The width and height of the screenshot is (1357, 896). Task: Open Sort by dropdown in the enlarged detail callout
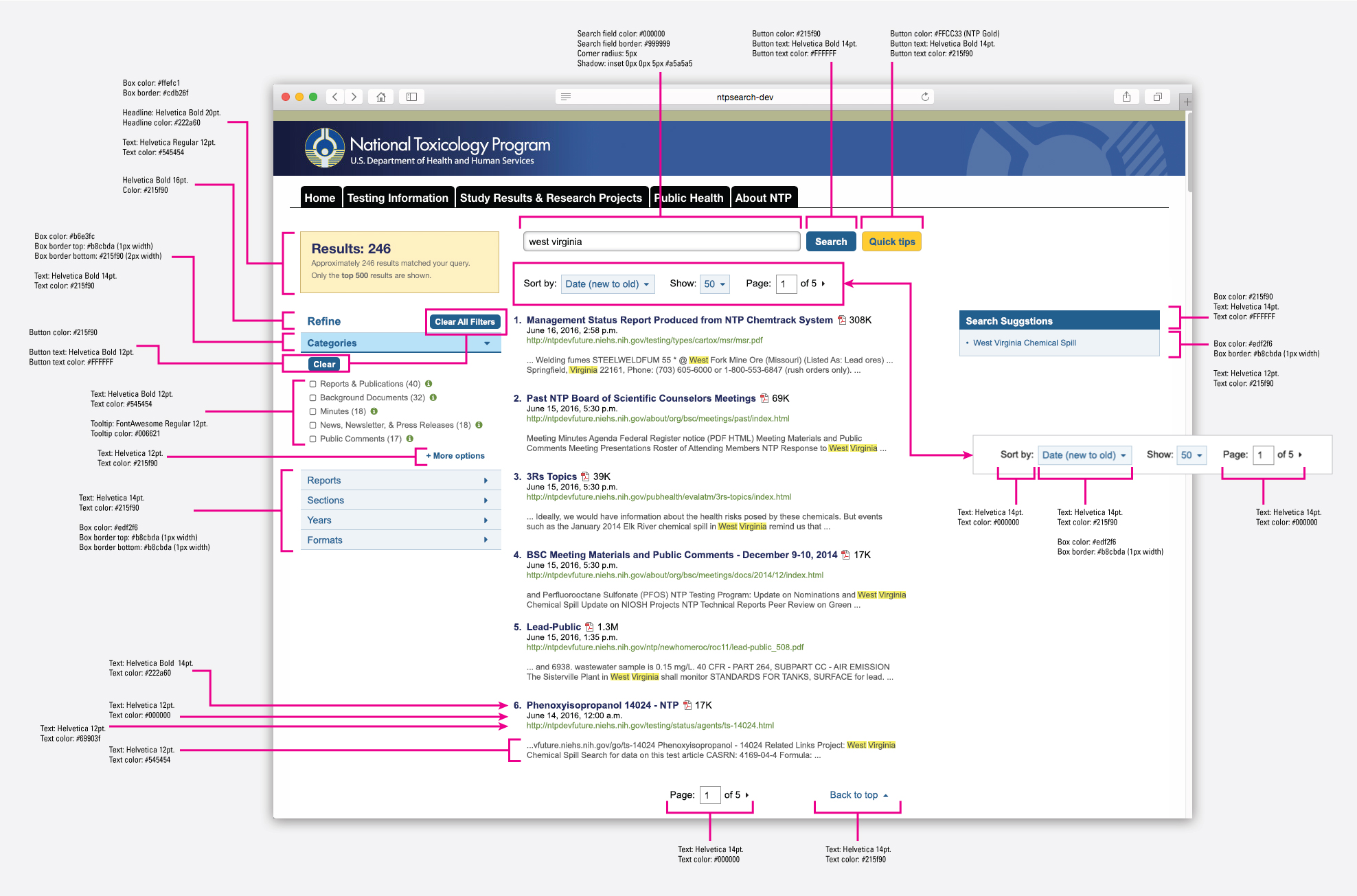pyautogui.click(x=1084, y=455)
